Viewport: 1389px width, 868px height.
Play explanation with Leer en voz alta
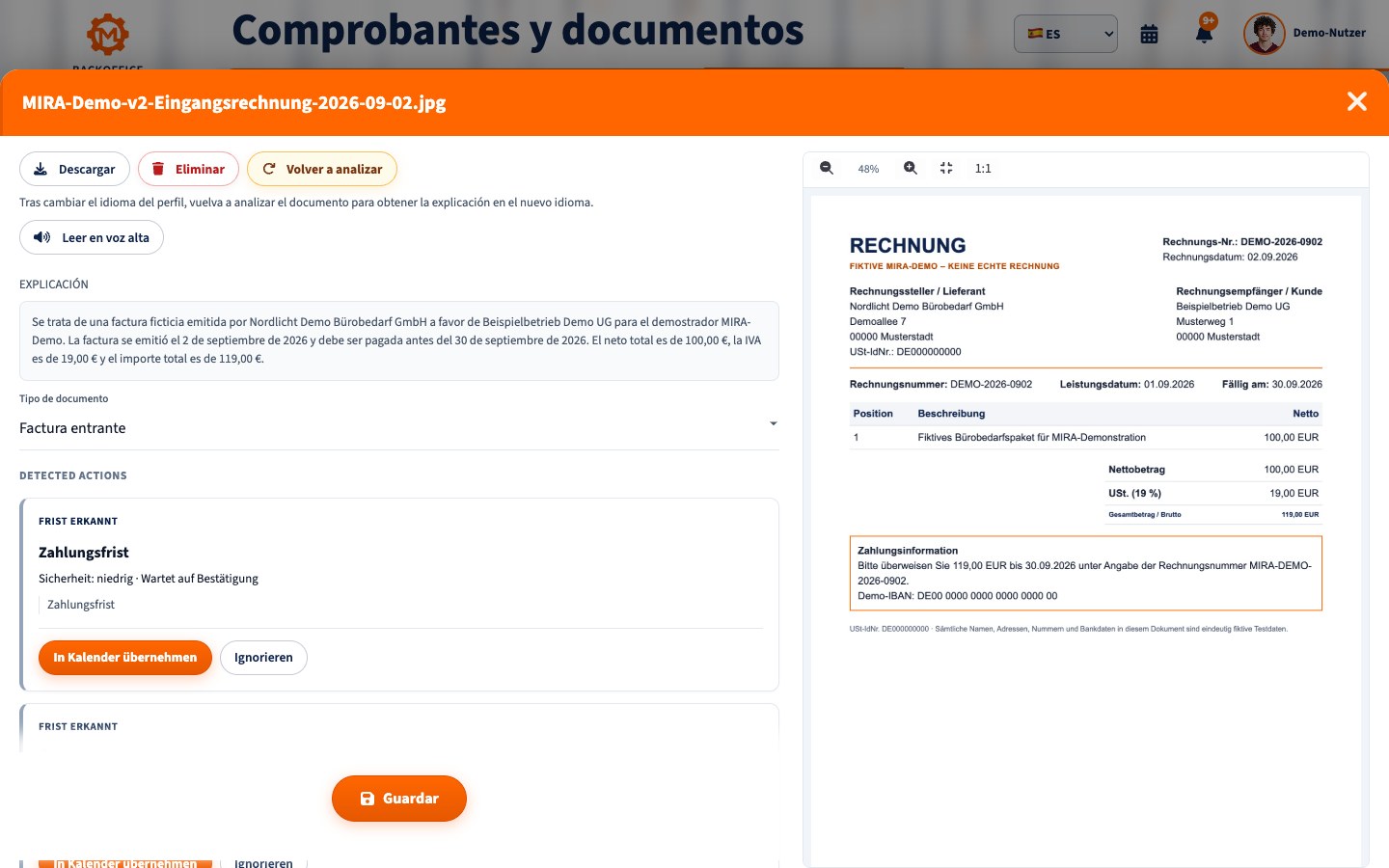click(x=92, y=237)
